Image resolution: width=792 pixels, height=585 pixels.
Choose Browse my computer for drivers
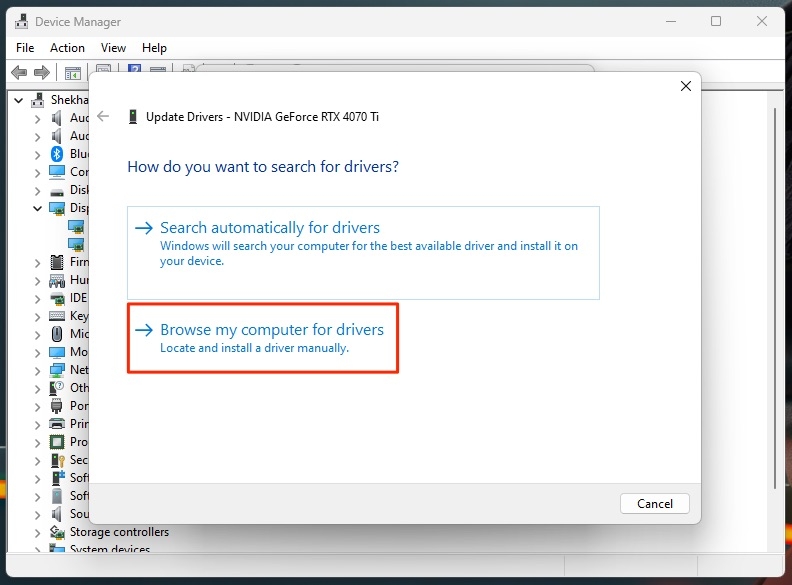point(263,338)
